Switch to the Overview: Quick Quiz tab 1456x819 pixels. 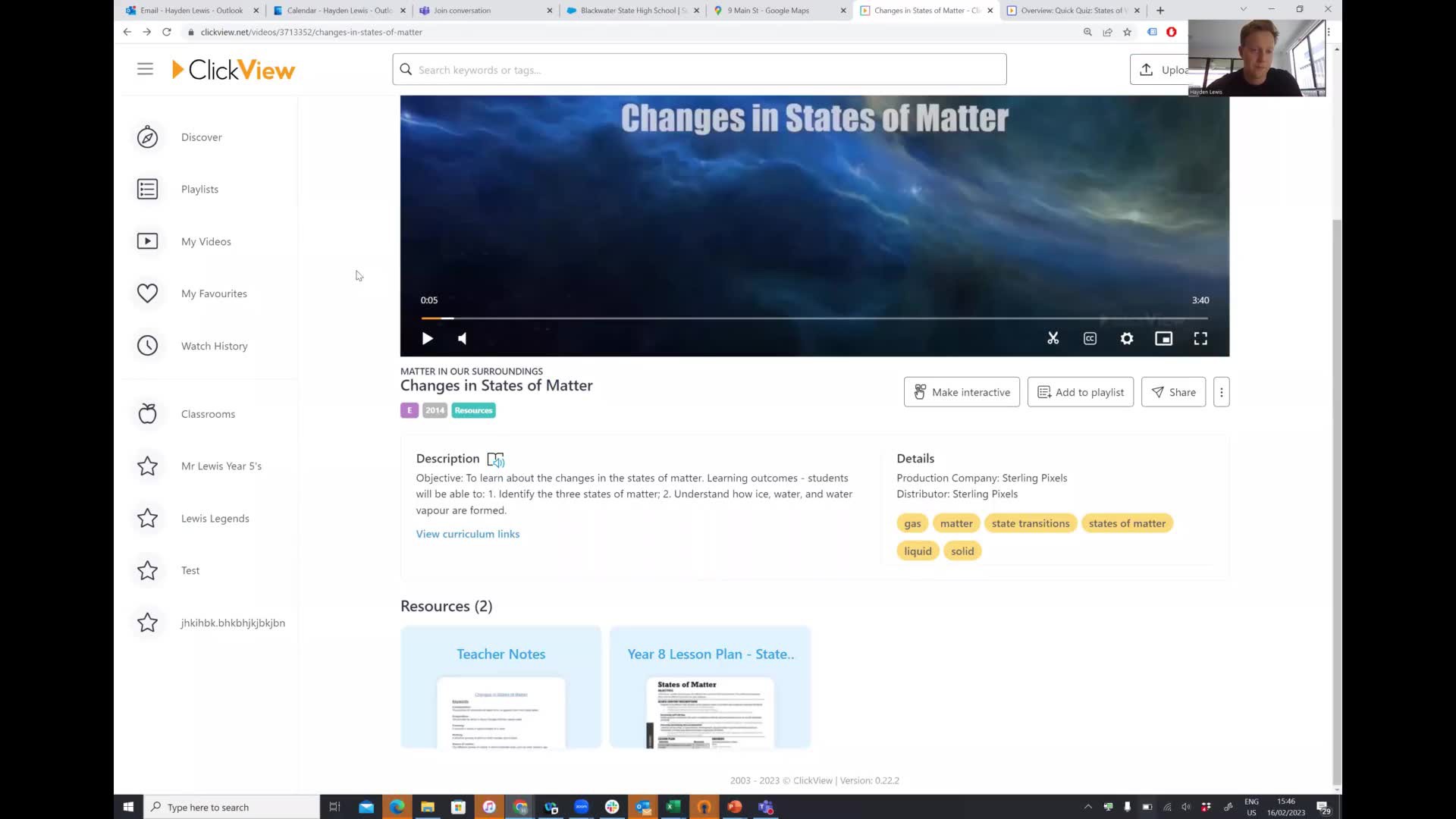(x=1069, y=10)
